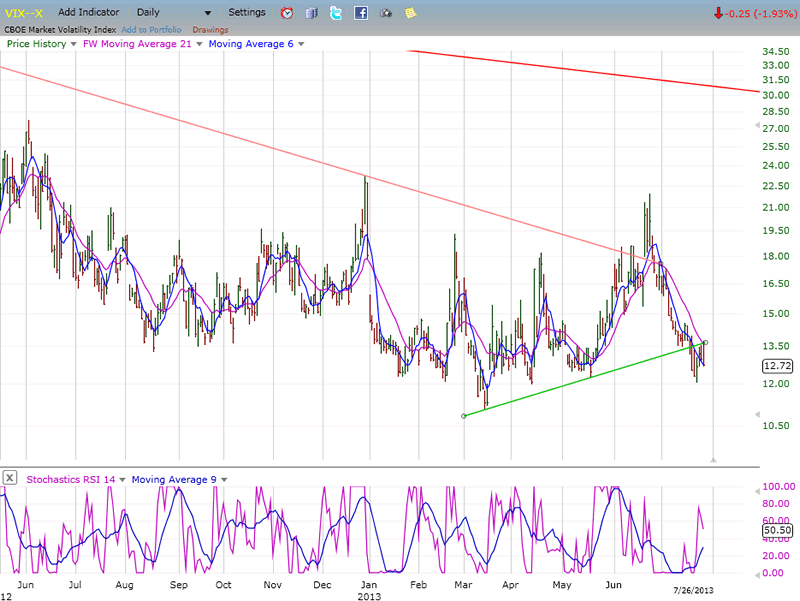The image size is (800, 601).
Task: Share chart via Twitter icon
Action: tap(335, 13)
